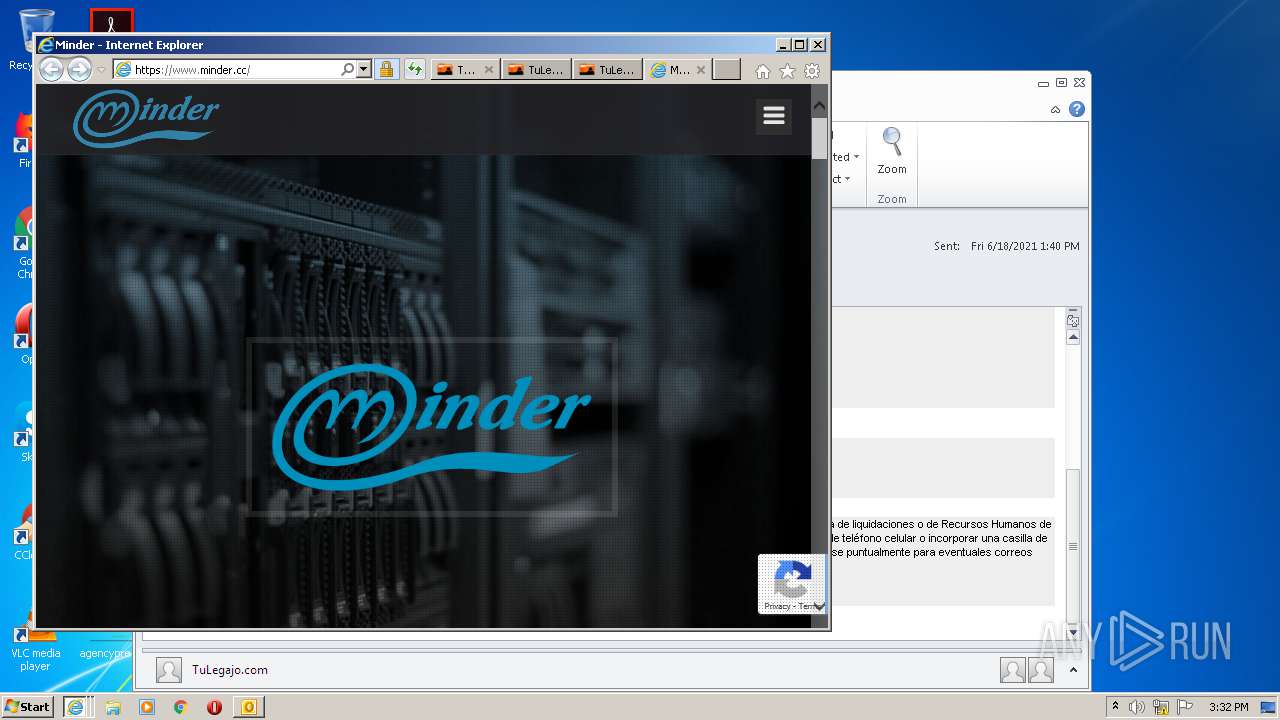Click the Opera taskbar icon
Viewport: 1280px width, 720px height.
[x=214, y=707]
